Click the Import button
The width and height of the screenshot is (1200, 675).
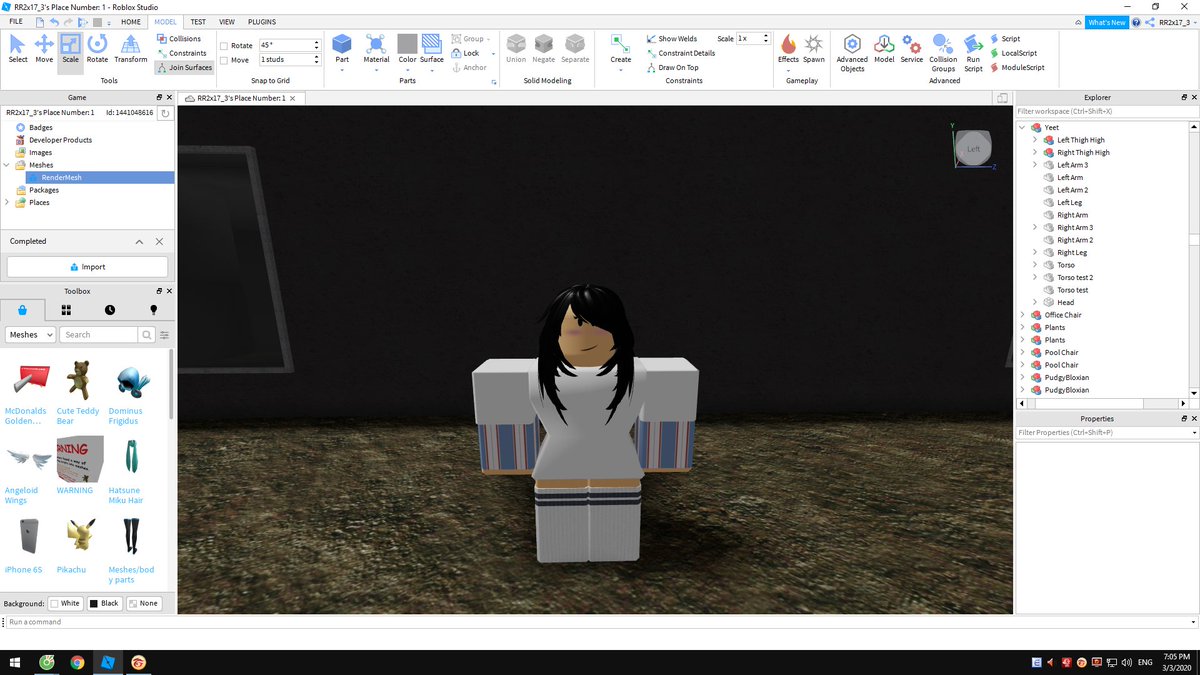point(87,267)
